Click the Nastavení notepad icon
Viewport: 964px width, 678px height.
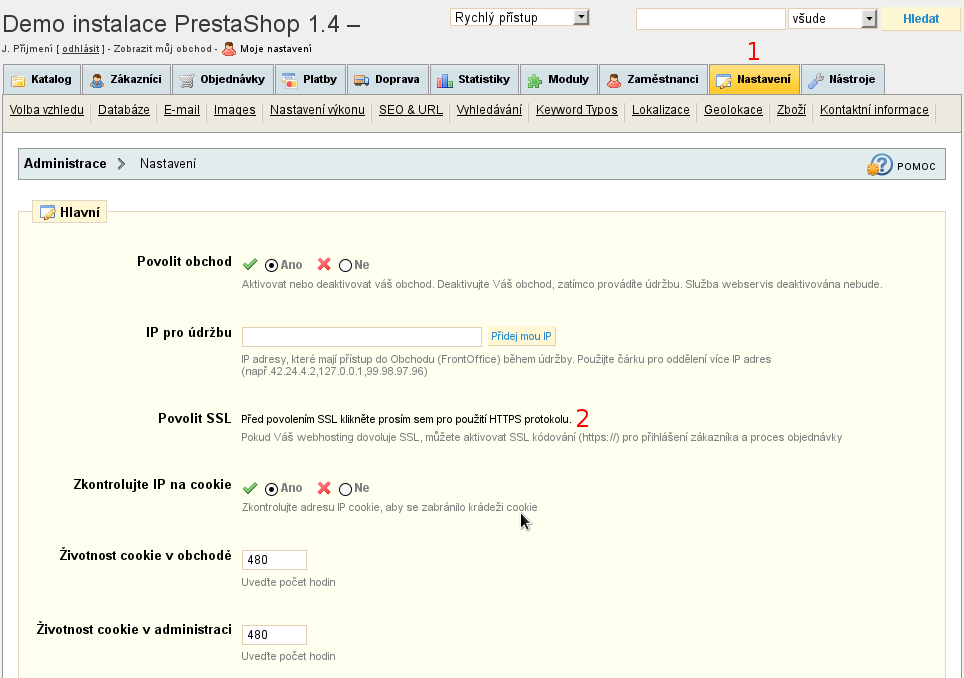[x=724, y=80]
